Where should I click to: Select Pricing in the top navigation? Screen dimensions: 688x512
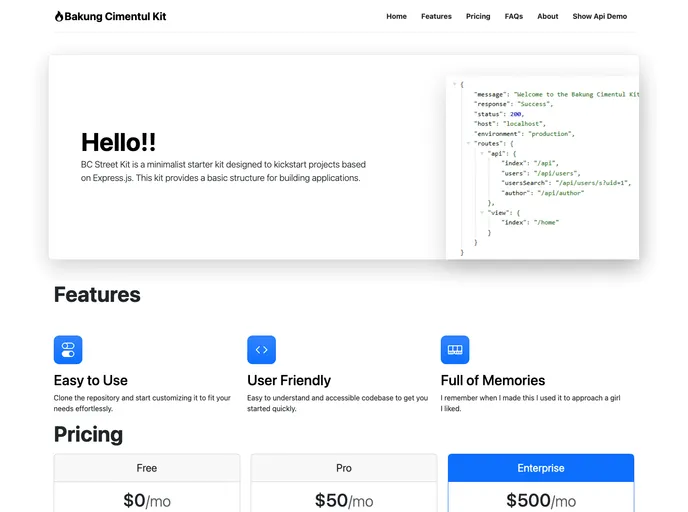478,16
